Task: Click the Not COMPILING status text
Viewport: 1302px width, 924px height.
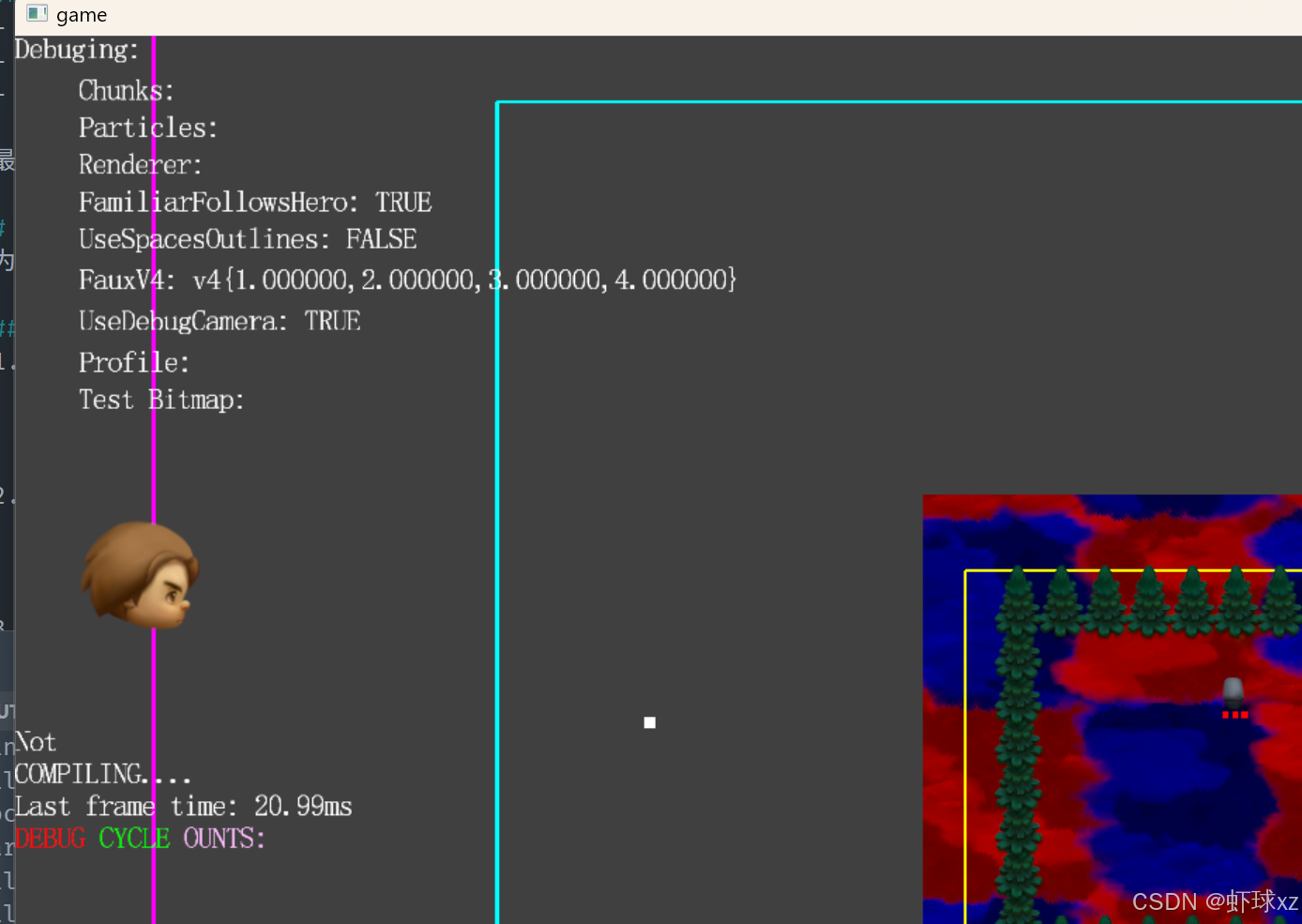Action: pos(102,758)
